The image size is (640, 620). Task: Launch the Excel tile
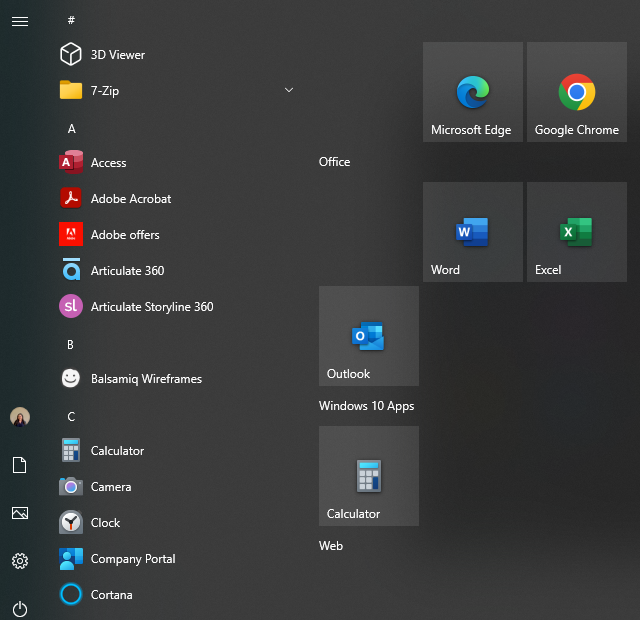577,232
